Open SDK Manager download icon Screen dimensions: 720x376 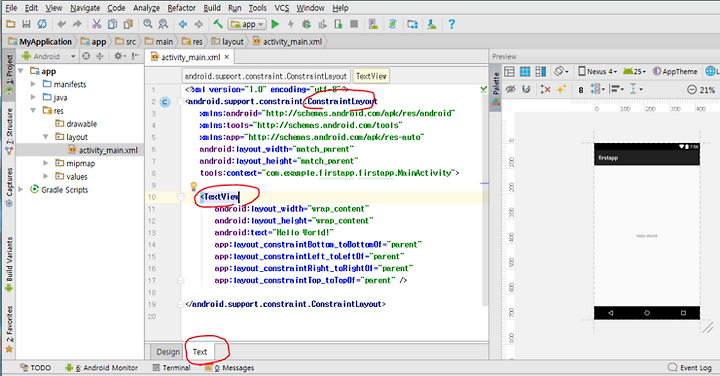point(432,24)
